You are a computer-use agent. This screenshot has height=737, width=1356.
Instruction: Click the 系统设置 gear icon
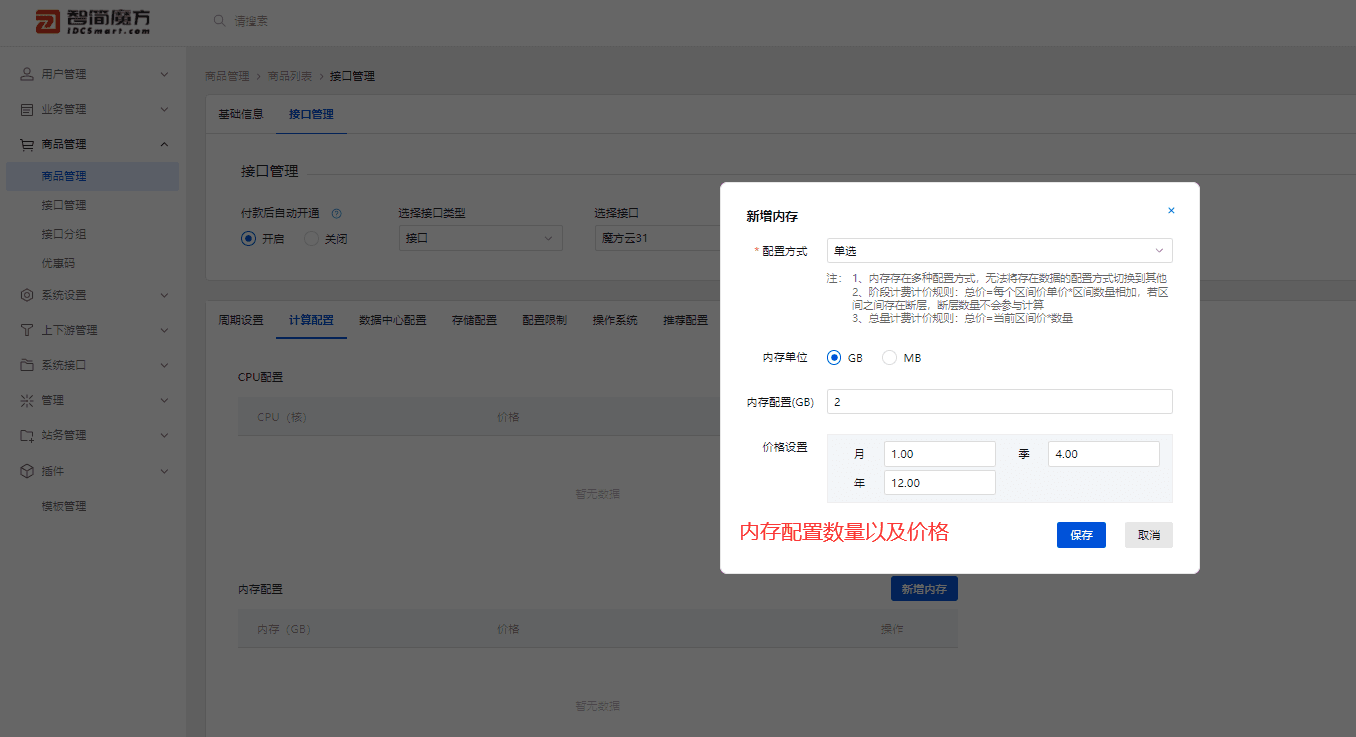point(27,295)
